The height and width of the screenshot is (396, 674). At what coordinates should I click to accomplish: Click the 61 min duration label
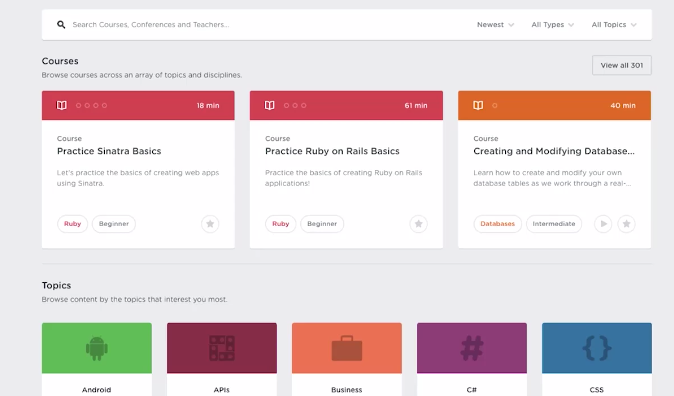pos(416,105)
